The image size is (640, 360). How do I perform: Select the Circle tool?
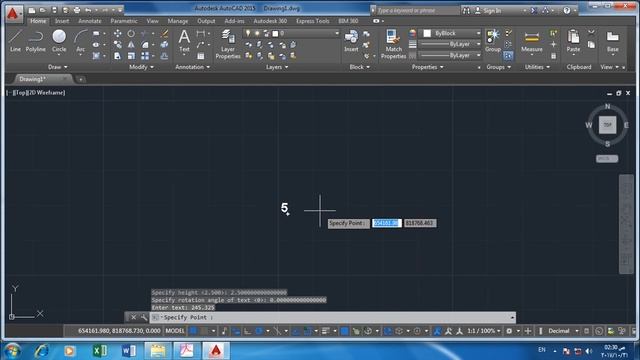(x=59, y=41)
